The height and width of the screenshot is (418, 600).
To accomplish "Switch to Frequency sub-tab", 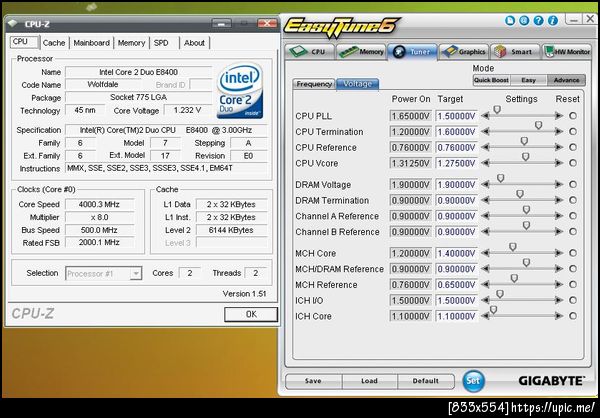I will pyautogui.click(x=314, y=84).
